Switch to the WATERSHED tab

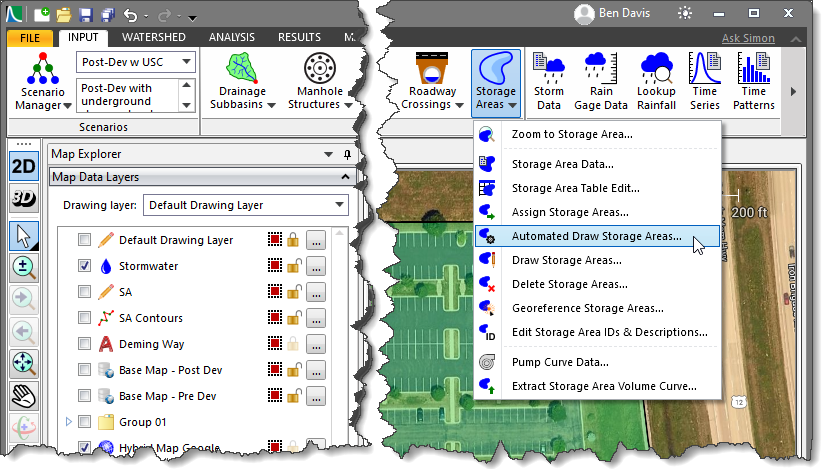tap(154, 37)
